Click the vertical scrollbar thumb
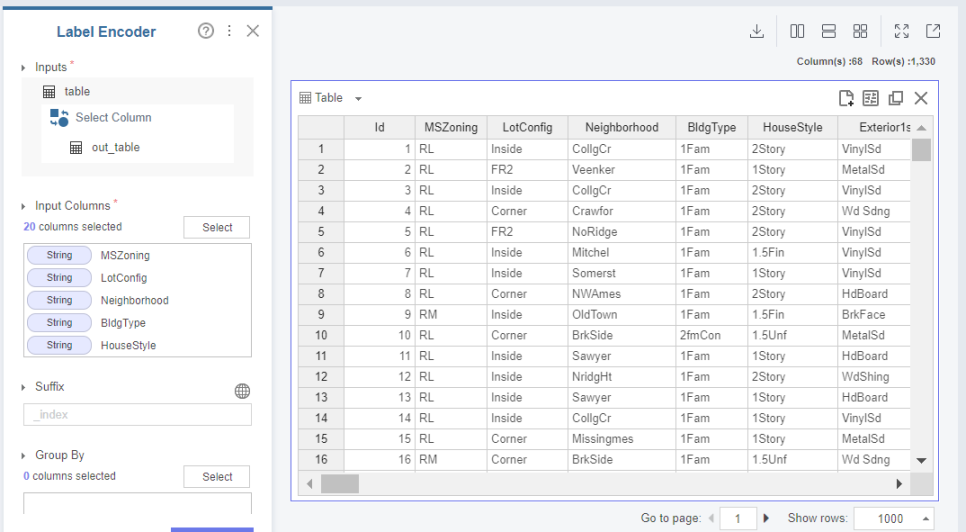 922,150
